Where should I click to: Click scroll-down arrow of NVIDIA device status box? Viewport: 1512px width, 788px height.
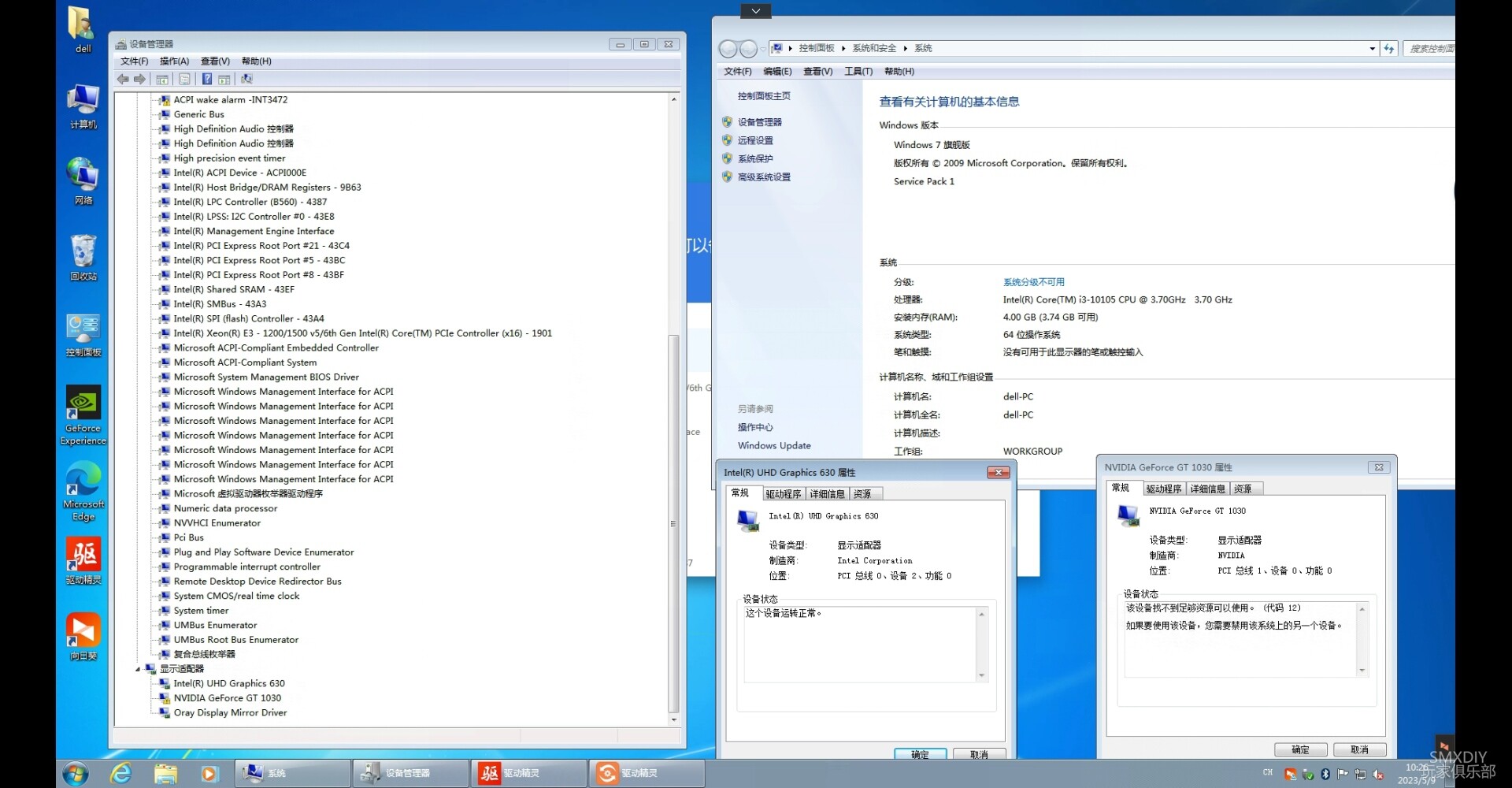tap(1362, 671)
